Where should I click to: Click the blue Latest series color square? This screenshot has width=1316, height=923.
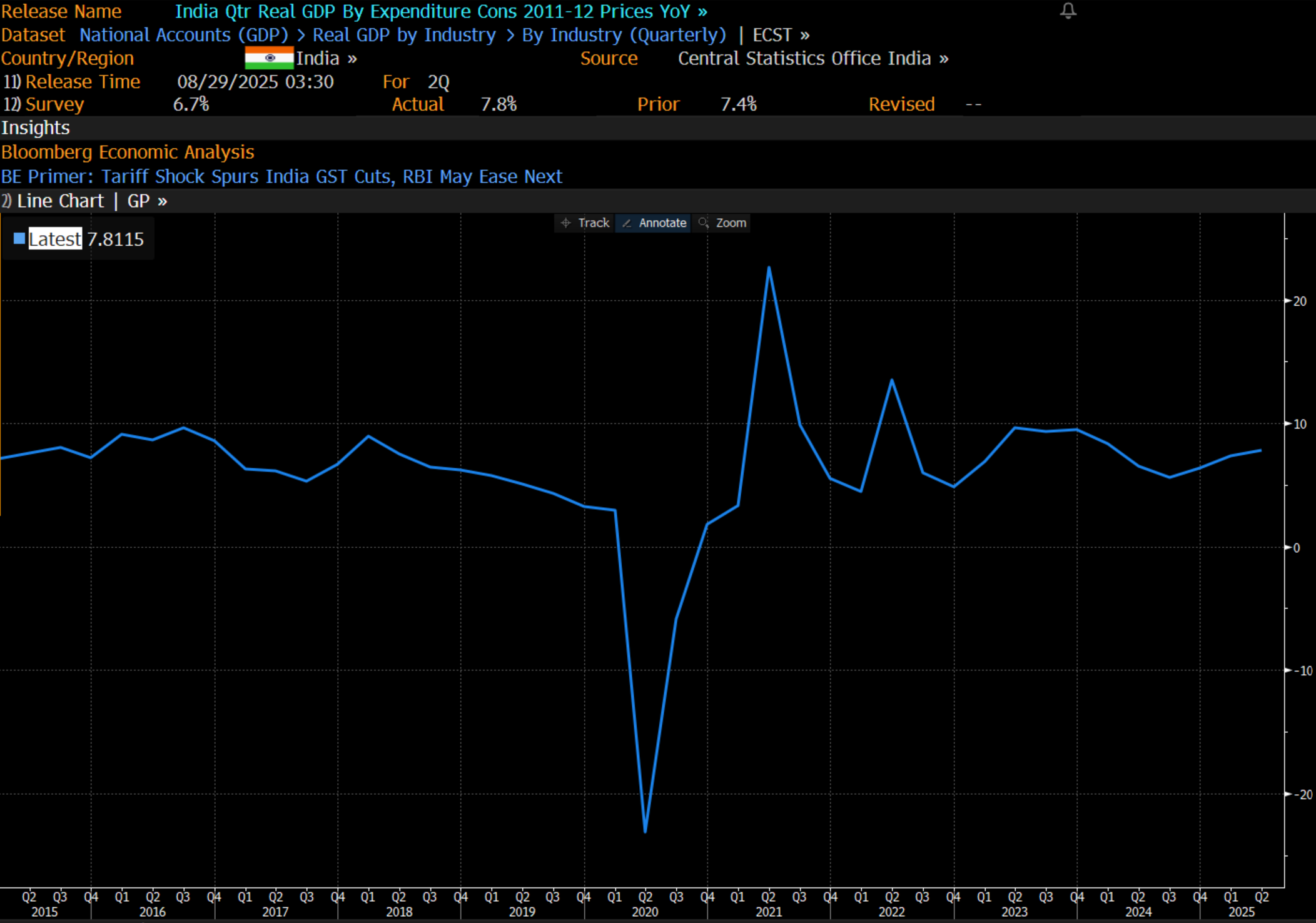[19, 238]
